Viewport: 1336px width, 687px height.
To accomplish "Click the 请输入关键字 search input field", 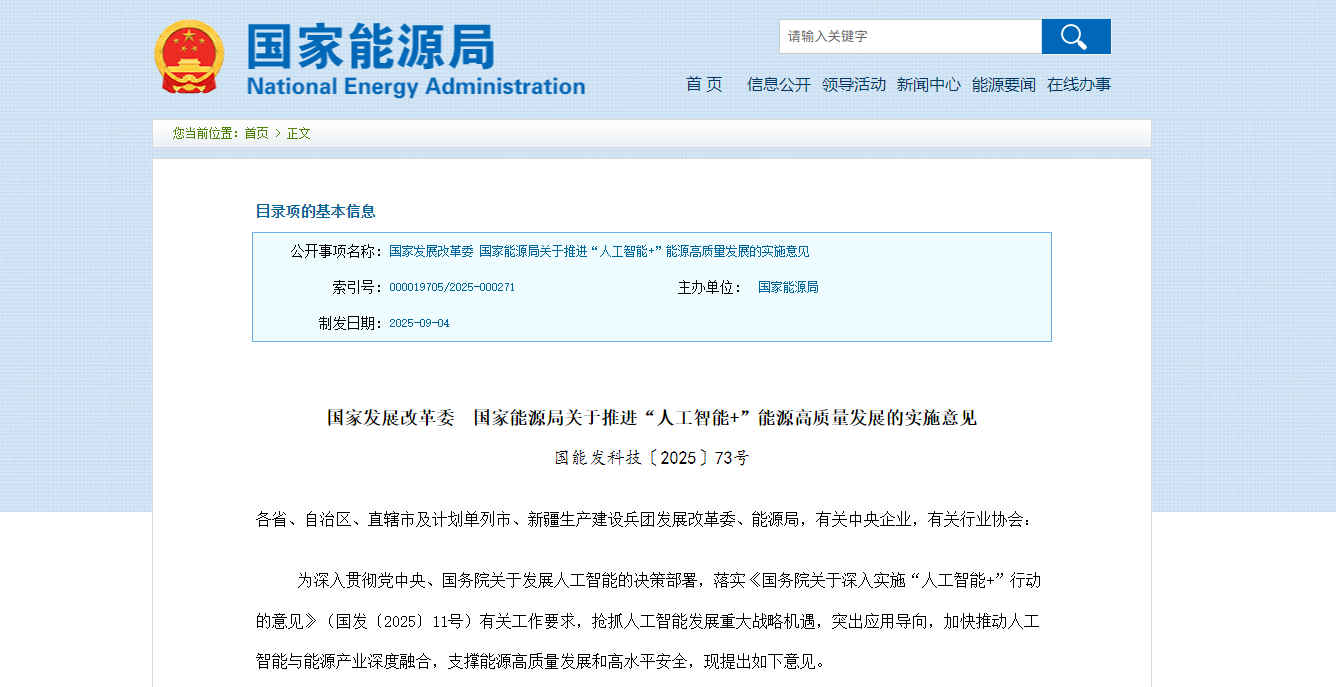I will pyautogui.click(x=910, y=36).
